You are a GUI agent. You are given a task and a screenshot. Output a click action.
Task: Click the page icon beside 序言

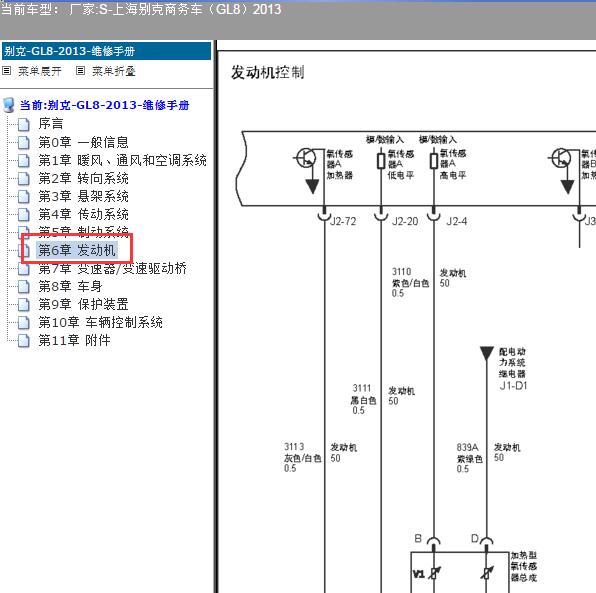click(24, 124)
